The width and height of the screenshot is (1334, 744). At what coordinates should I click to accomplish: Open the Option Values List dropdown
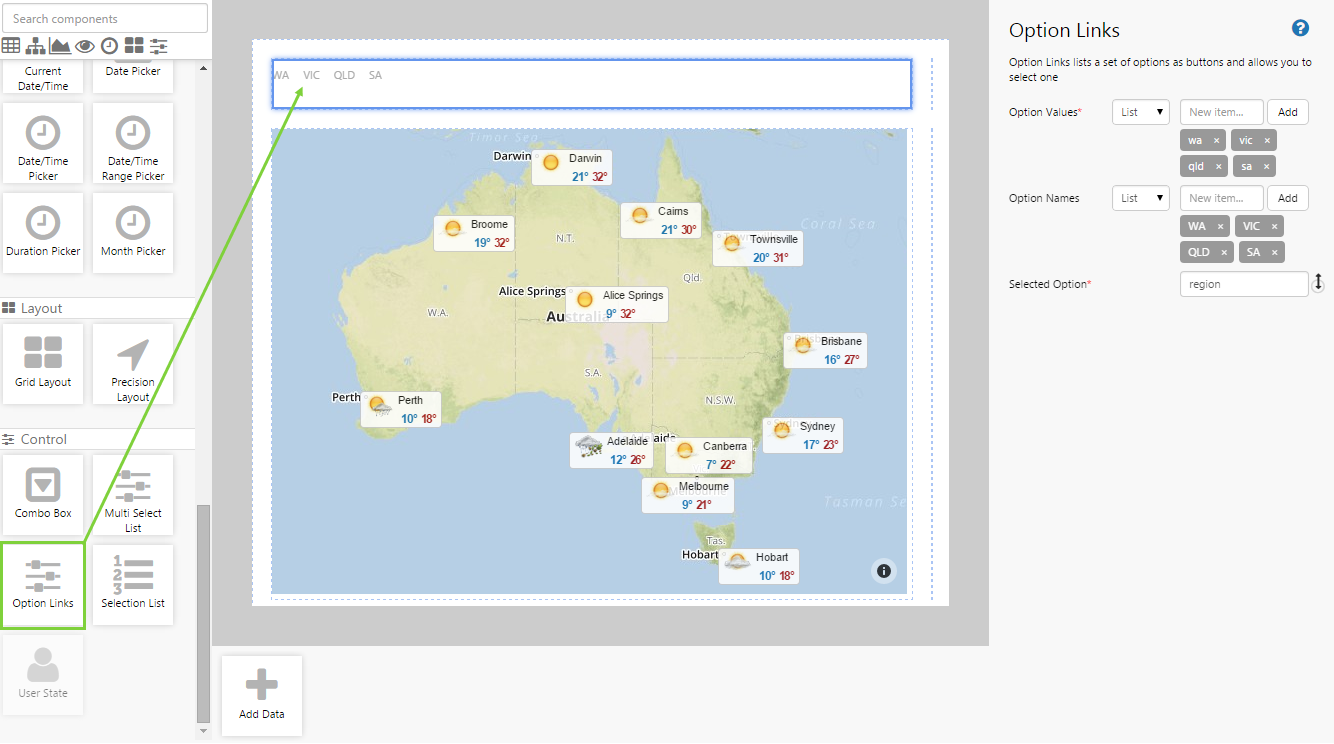[x=1140, y=112]
